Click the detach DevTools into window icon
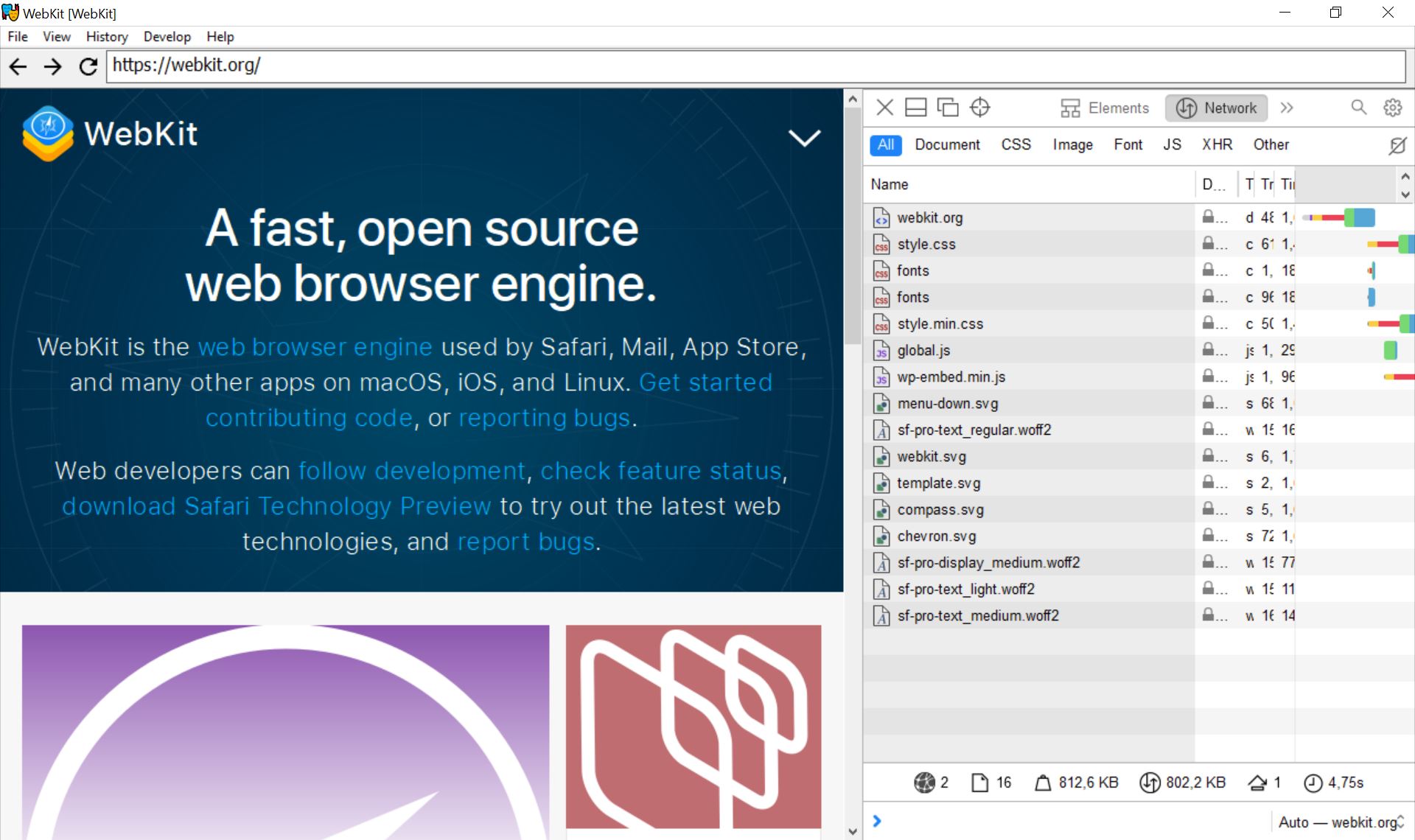The image size is (1415, 840). point(949,108)
